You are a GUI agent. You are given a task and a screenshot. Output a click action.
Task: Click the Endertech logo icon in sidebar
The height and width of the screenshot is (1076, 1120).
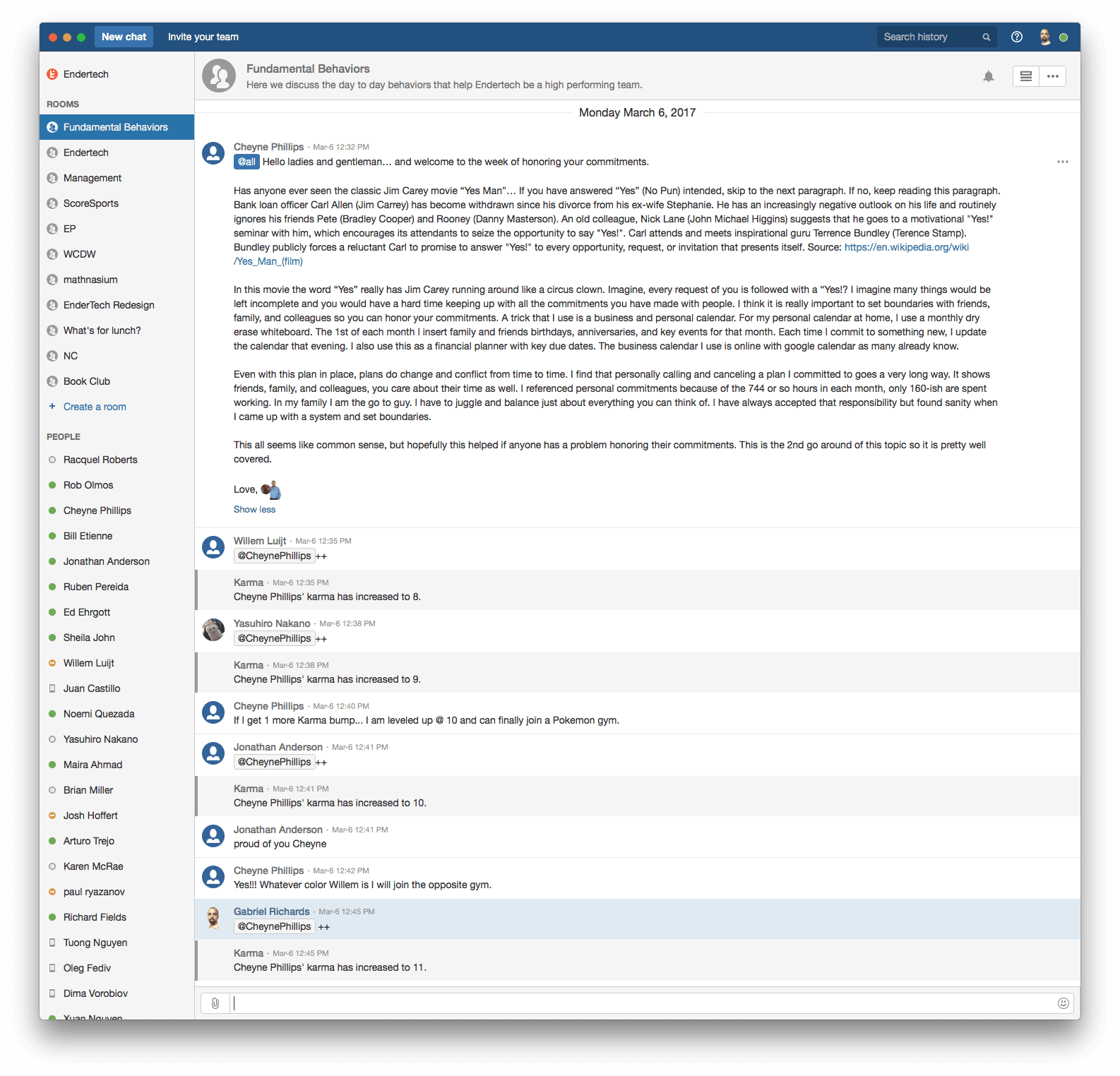(x=52, y=74)
